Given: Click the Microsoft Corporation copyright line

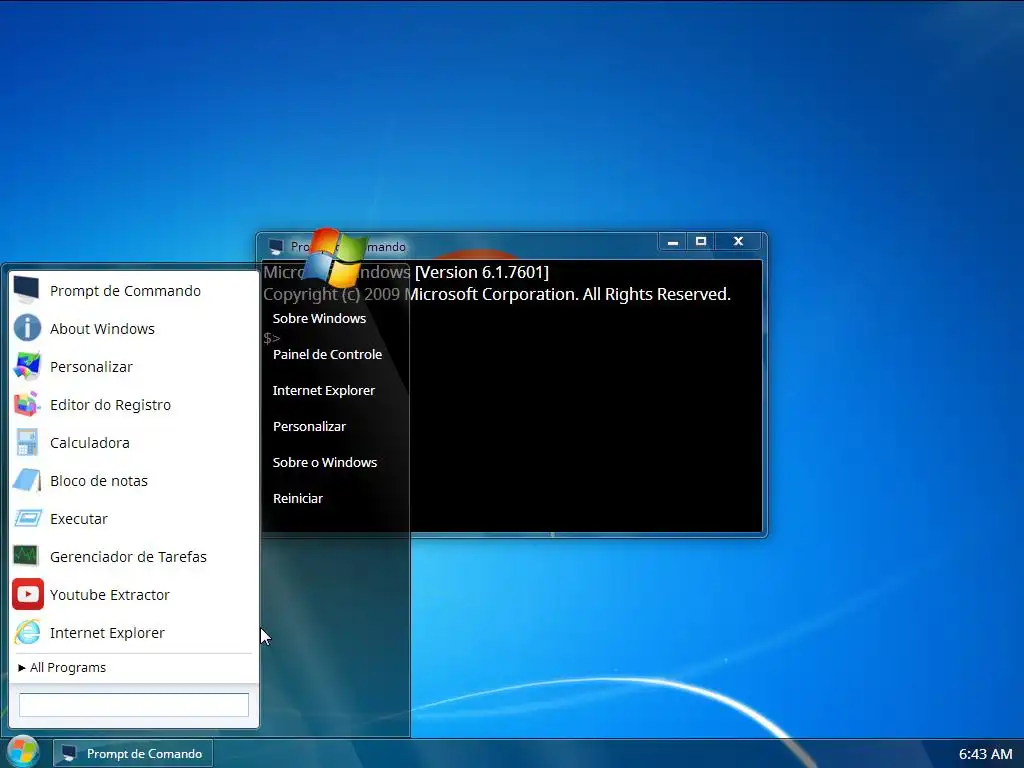Looking at the screenshot, I should (497, 294).
